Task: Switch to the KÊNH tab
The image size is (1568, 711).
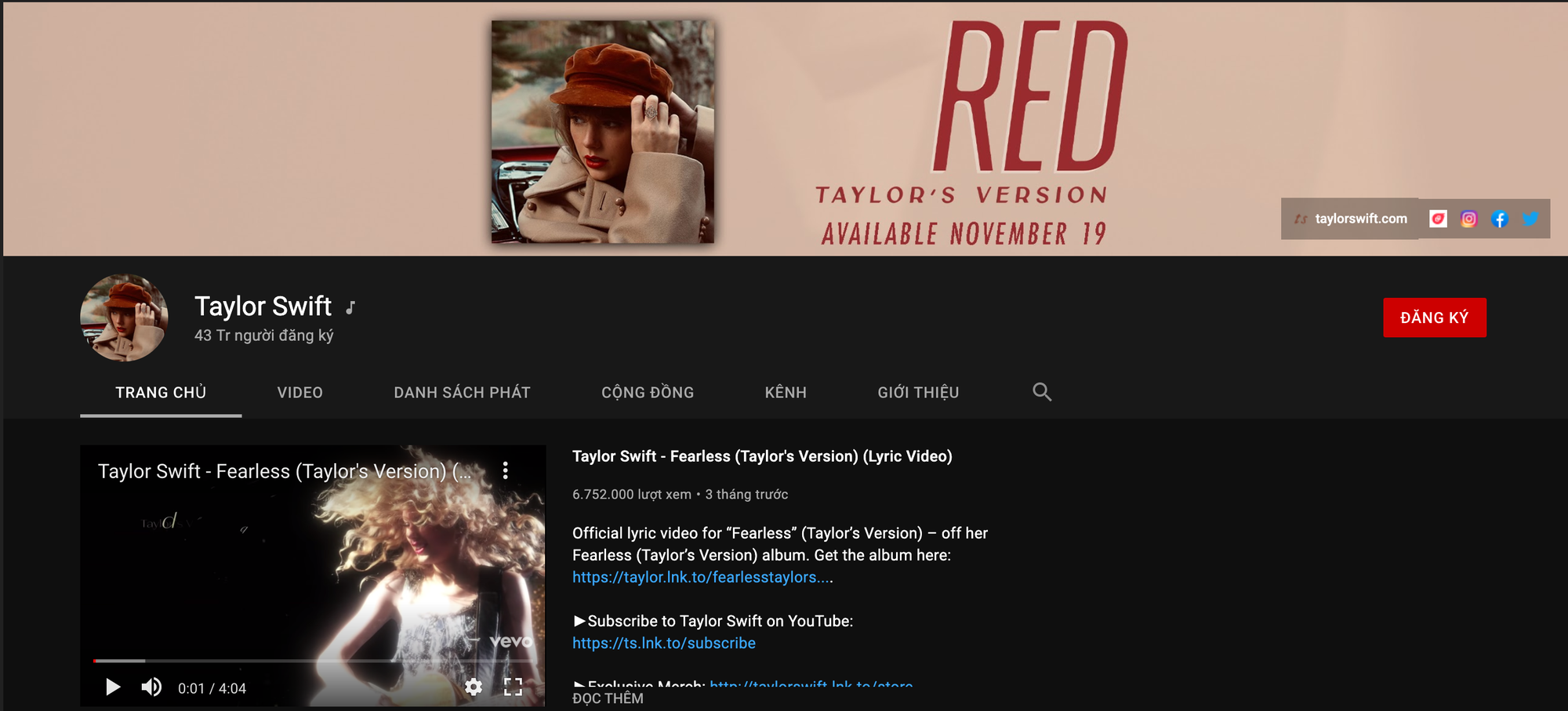Action: [786, 392]
